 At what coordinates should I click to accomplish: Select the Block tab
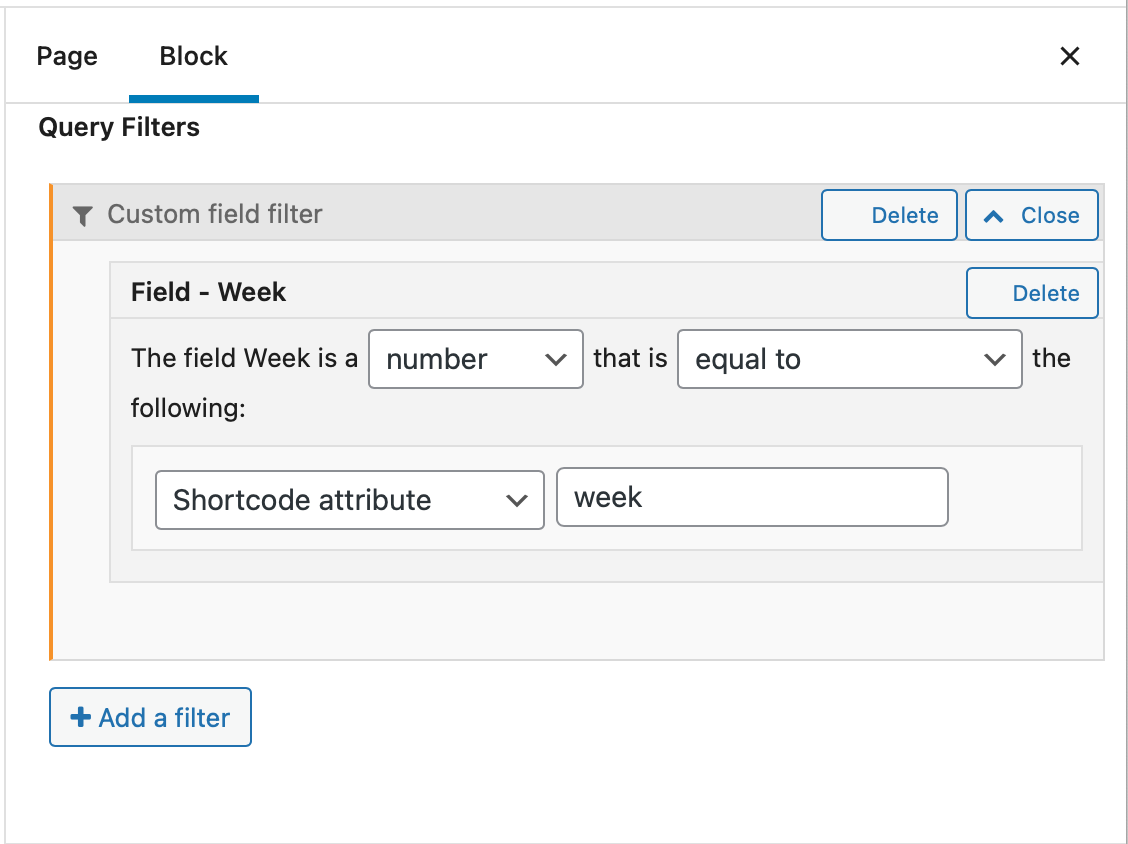tap(194, 56)
